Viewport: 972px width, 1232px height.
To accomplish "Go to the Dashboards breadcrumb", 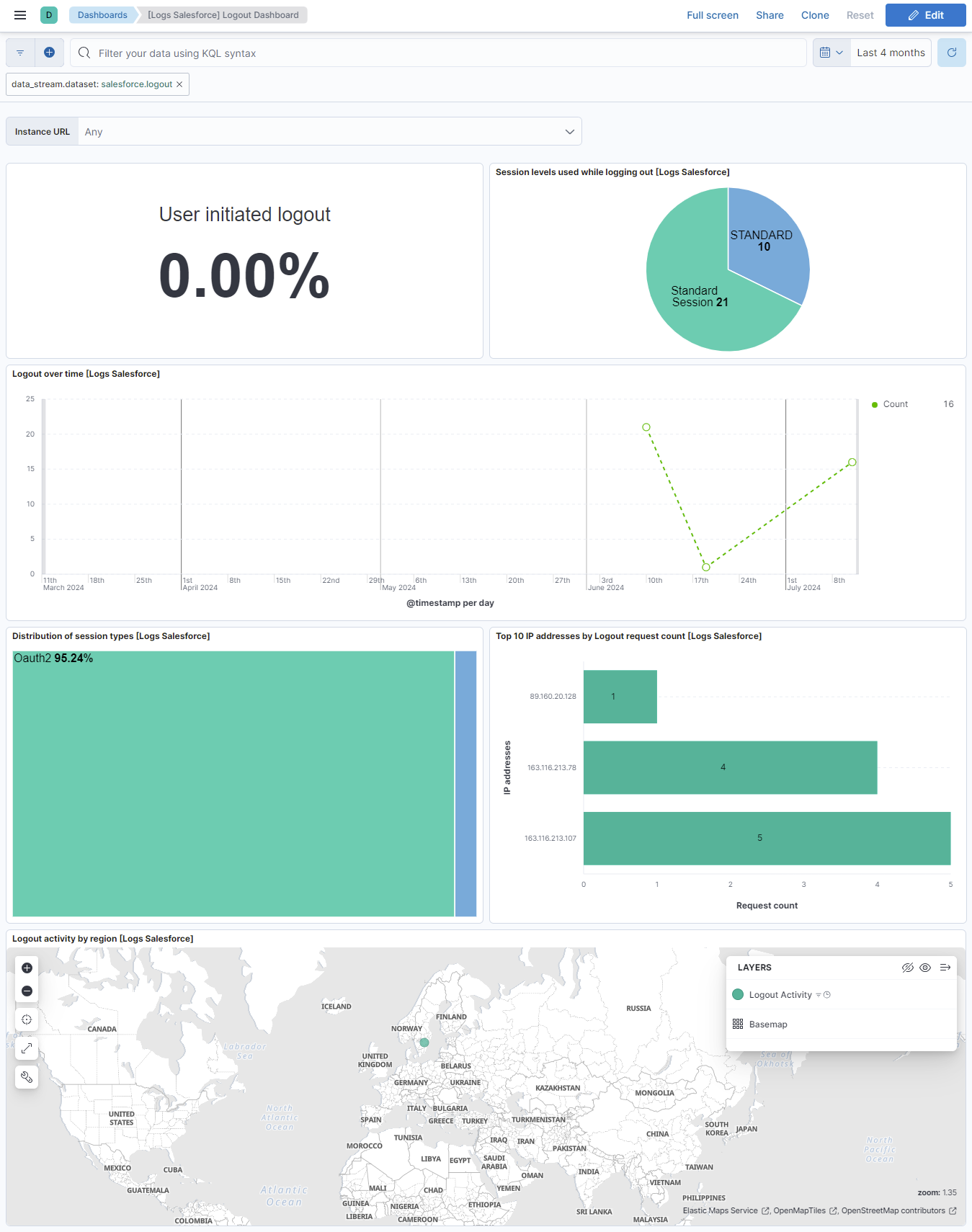I will [102, 15].
